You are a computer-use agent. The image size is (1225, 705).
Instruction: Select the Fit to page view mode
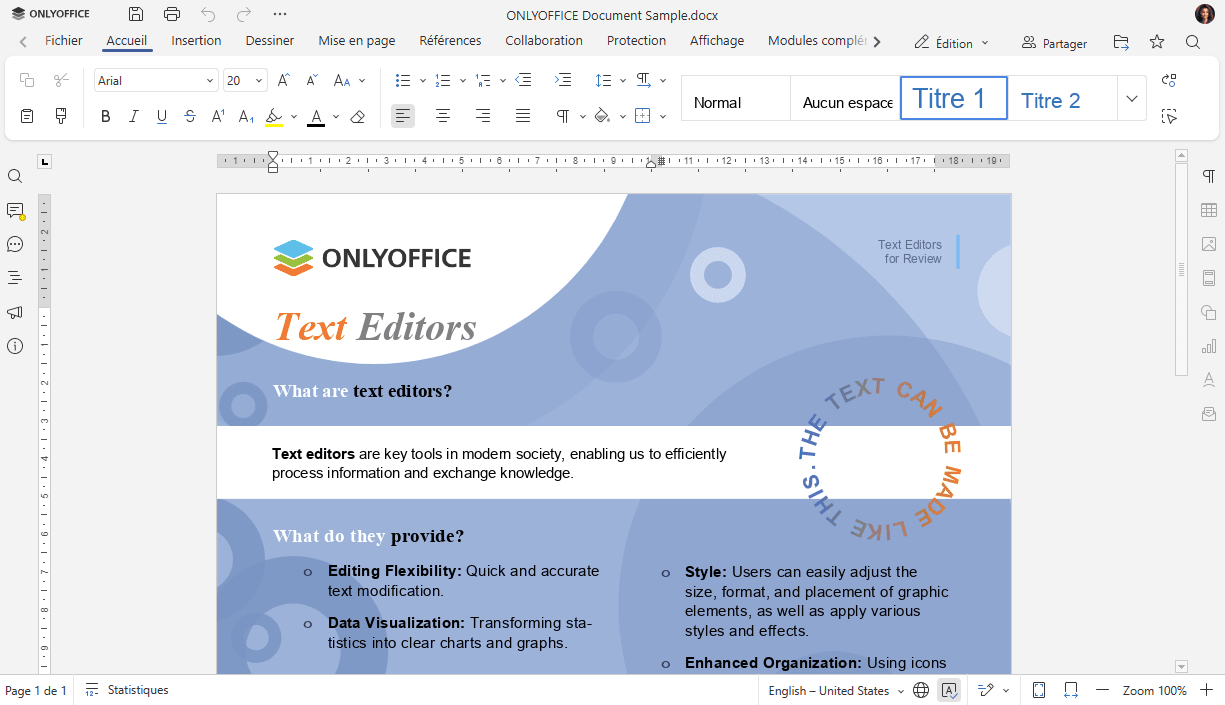pos(1037,690)
